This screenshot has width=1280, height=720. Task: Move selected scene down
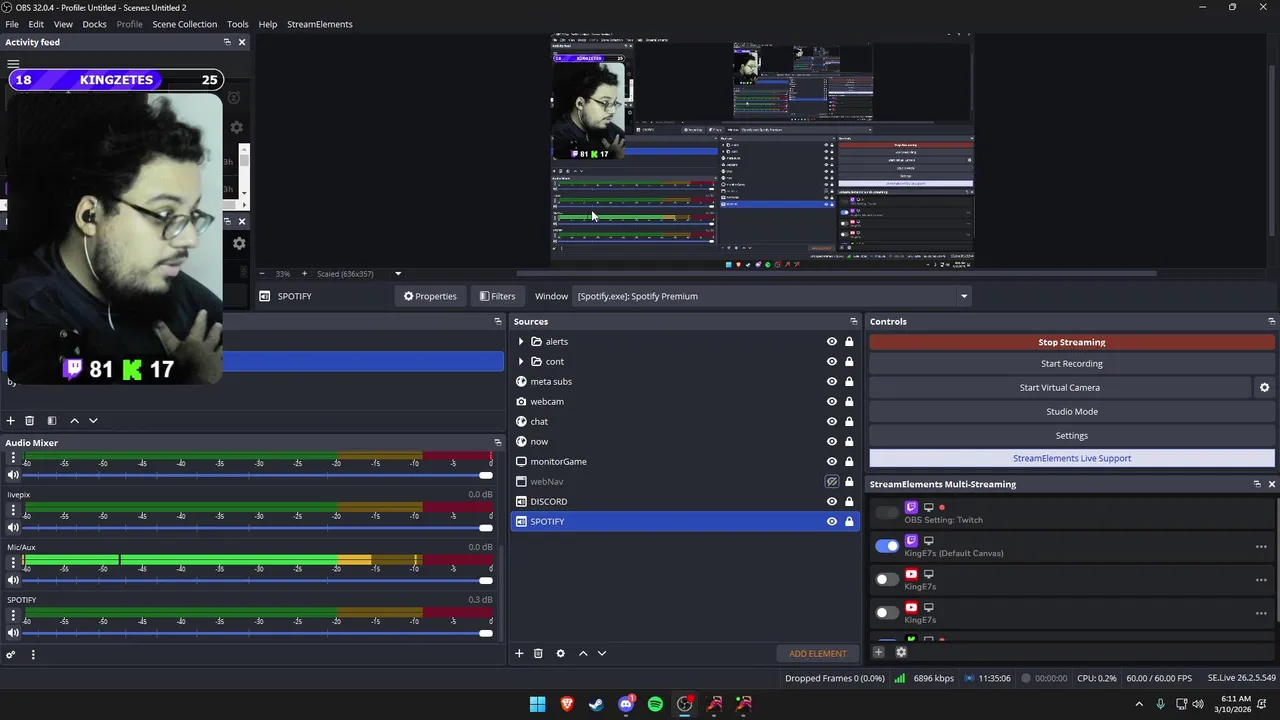93,421
